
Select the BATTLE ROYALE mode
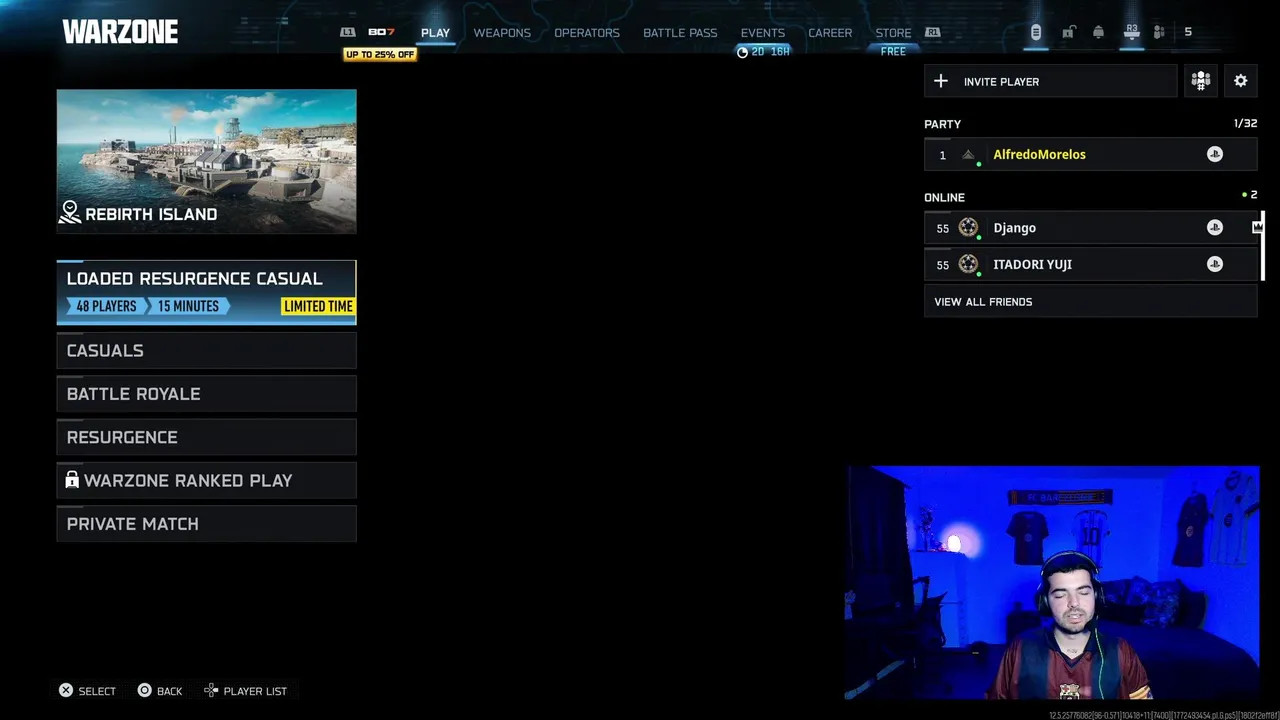coord(206,394)
